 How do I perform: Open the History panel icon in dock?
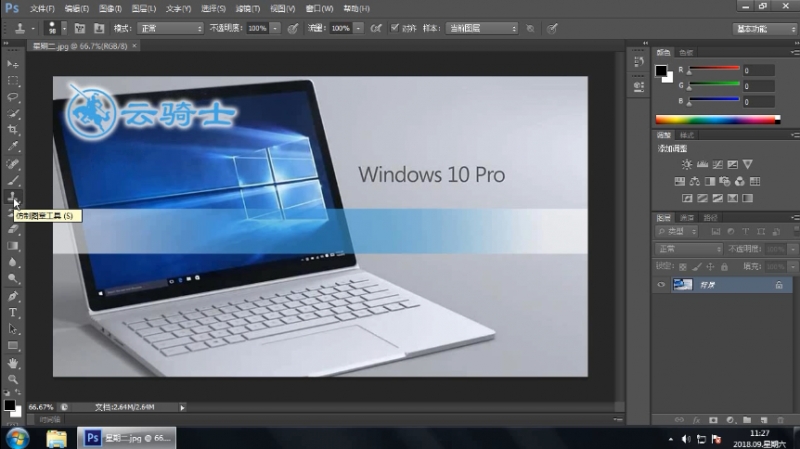[x=638, y=61]
